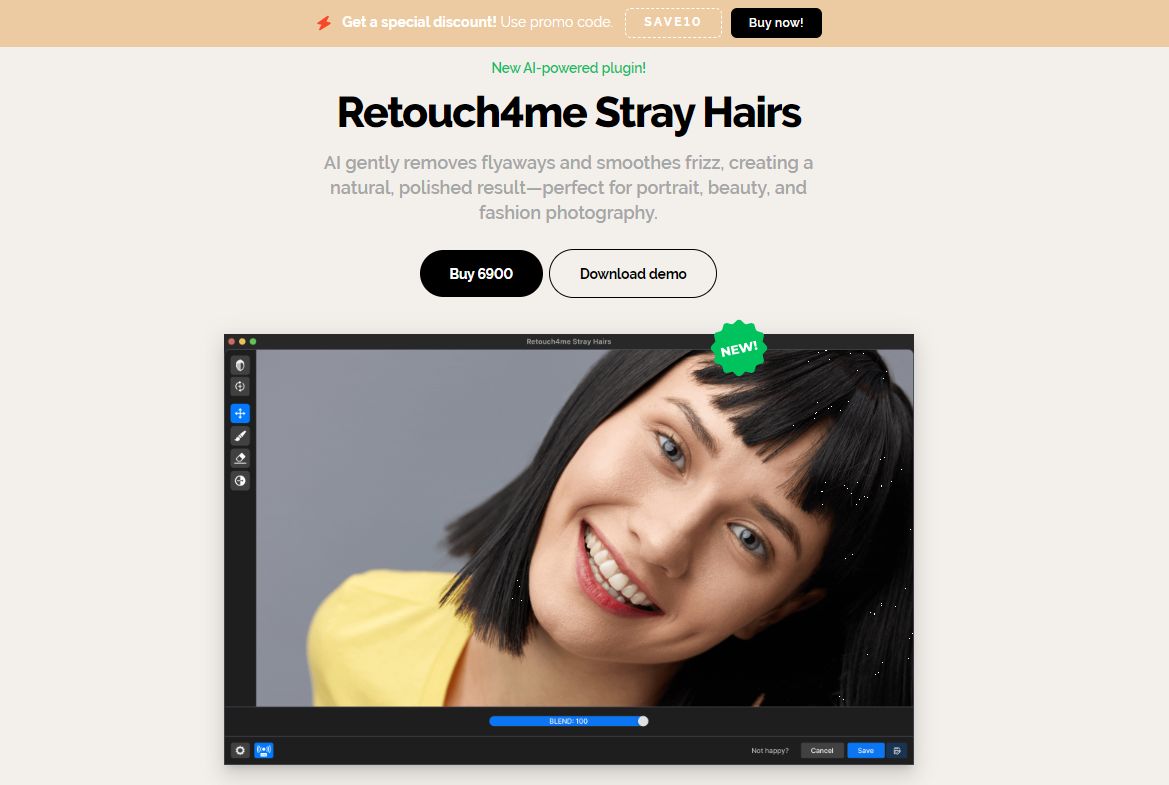Click the circular split-view tool icon
The image size is (1169, 785).
[x=240, y=481]
